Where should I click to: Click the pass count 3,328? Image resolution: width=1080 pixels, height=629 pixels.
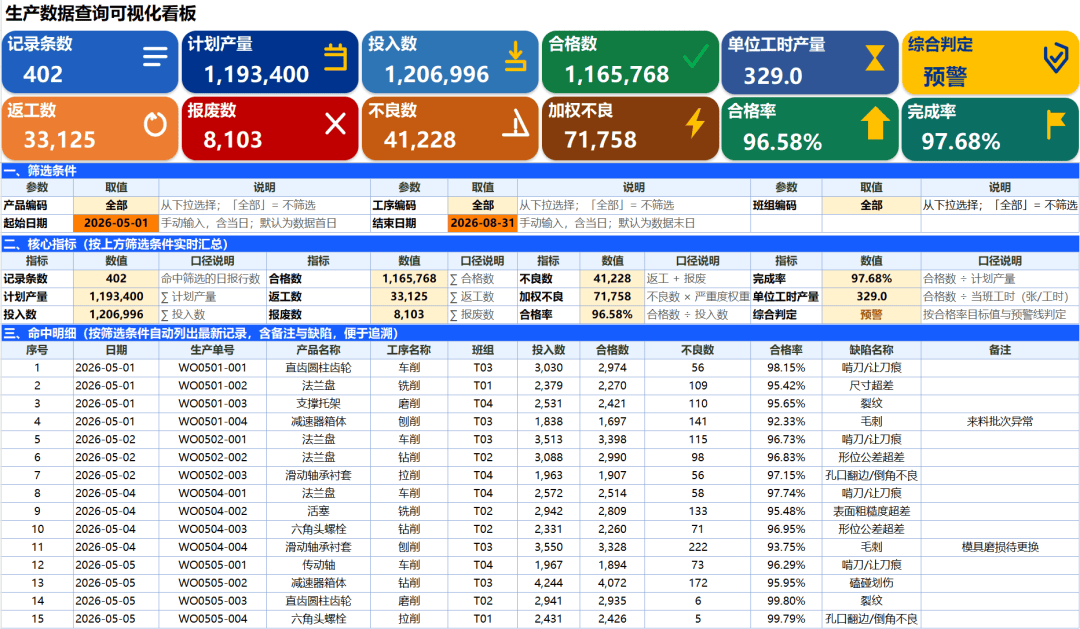coord(612,547)
